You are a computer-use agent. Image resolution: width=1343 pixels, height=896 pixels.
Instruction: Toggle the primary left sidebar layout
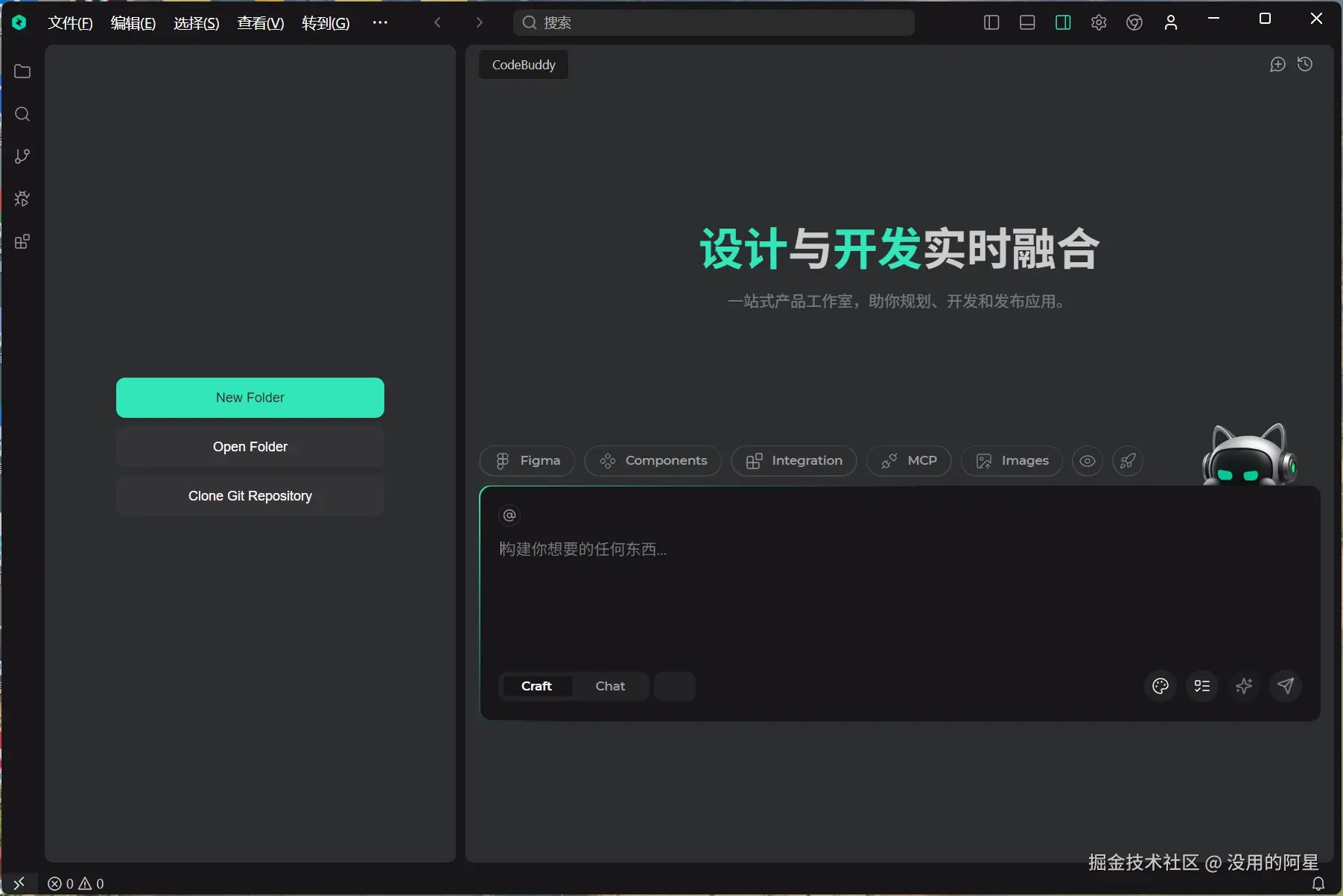pos(991,22)
